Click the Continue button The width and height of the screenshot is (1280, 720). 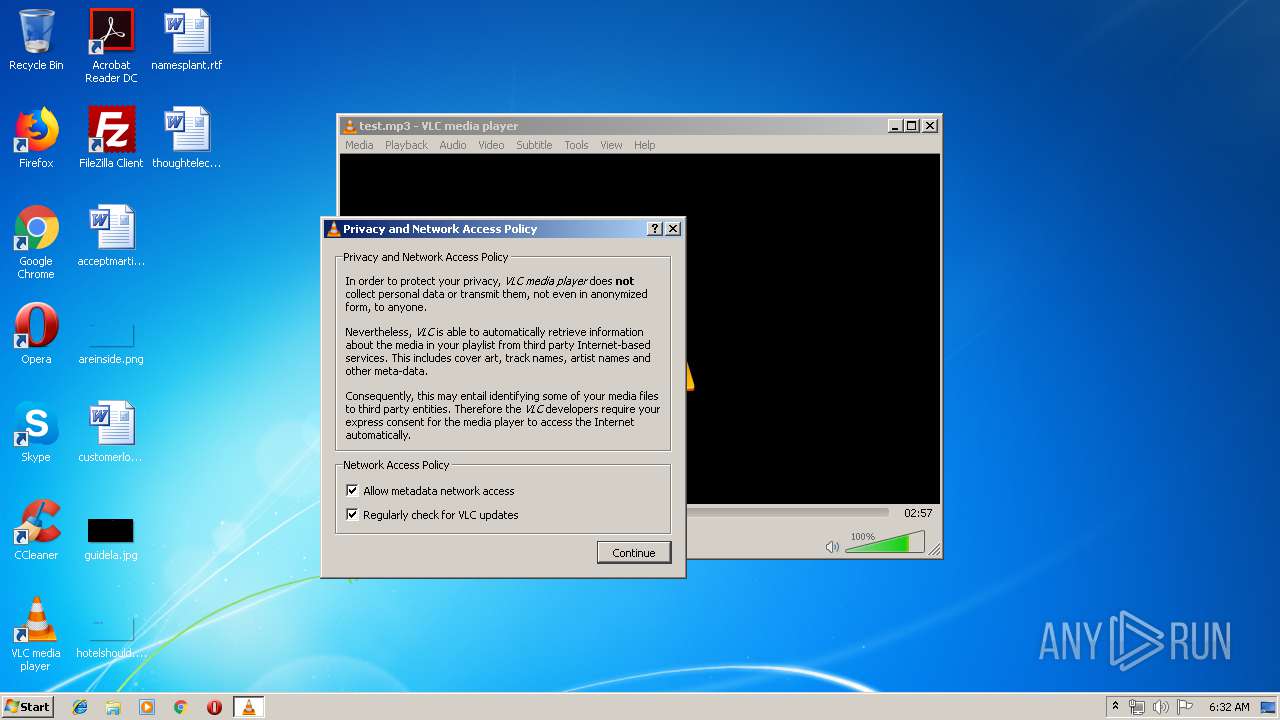pyautogui.click(x=634, y=553)
